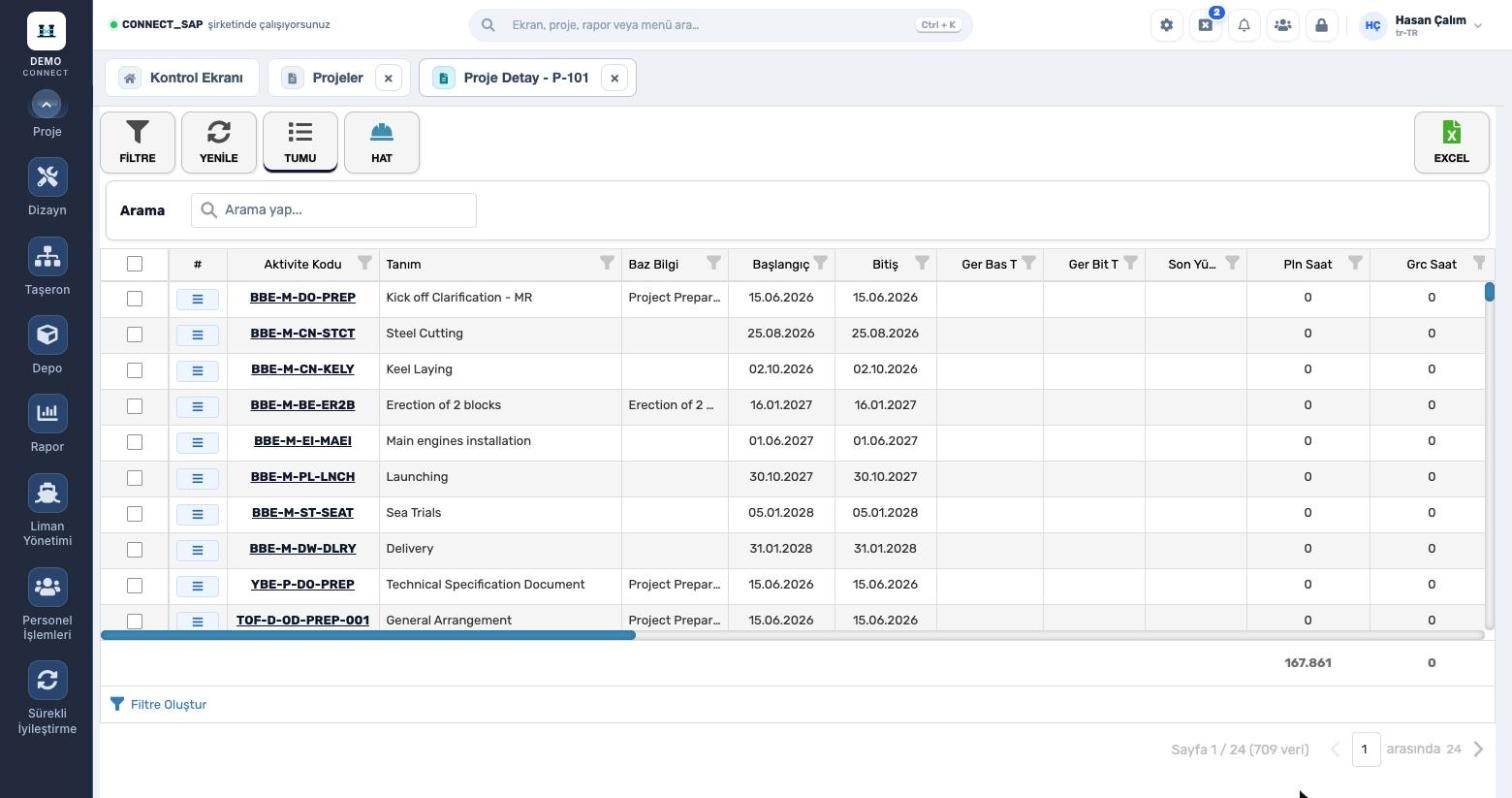Click the FİLTRE funnel toolbar button

tap(137, 142)
